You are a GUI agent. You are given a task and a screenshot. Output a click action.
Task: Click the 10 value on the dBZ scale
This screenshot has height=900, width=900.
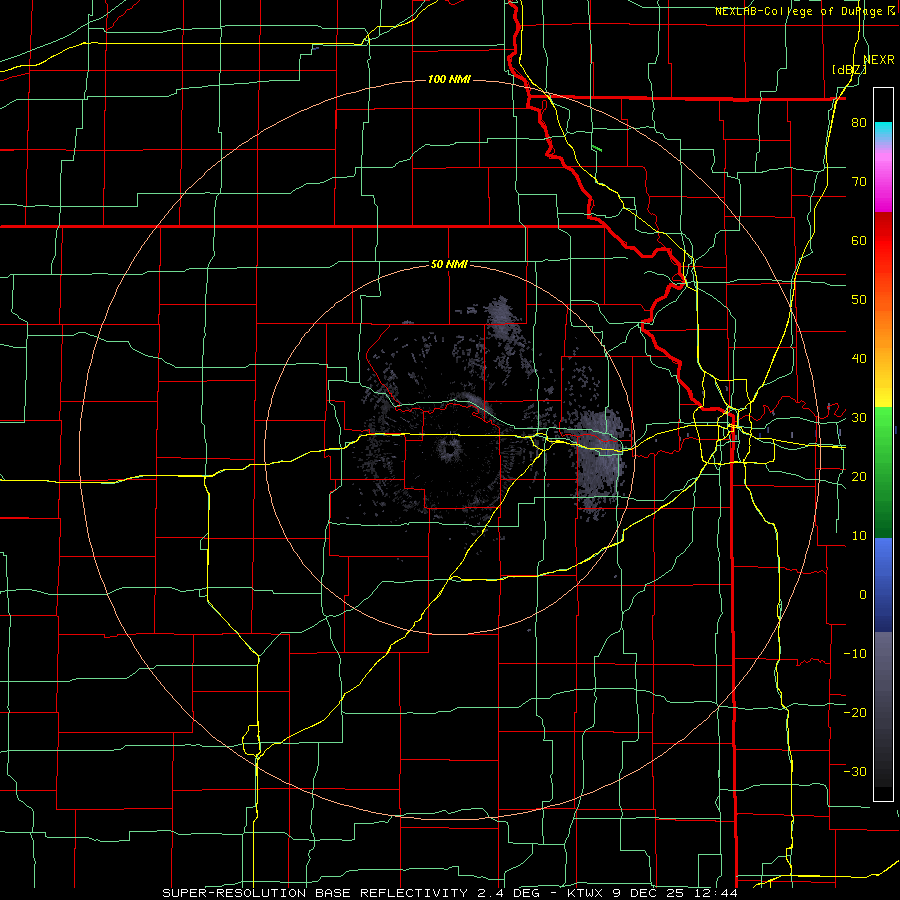(859, 536)
